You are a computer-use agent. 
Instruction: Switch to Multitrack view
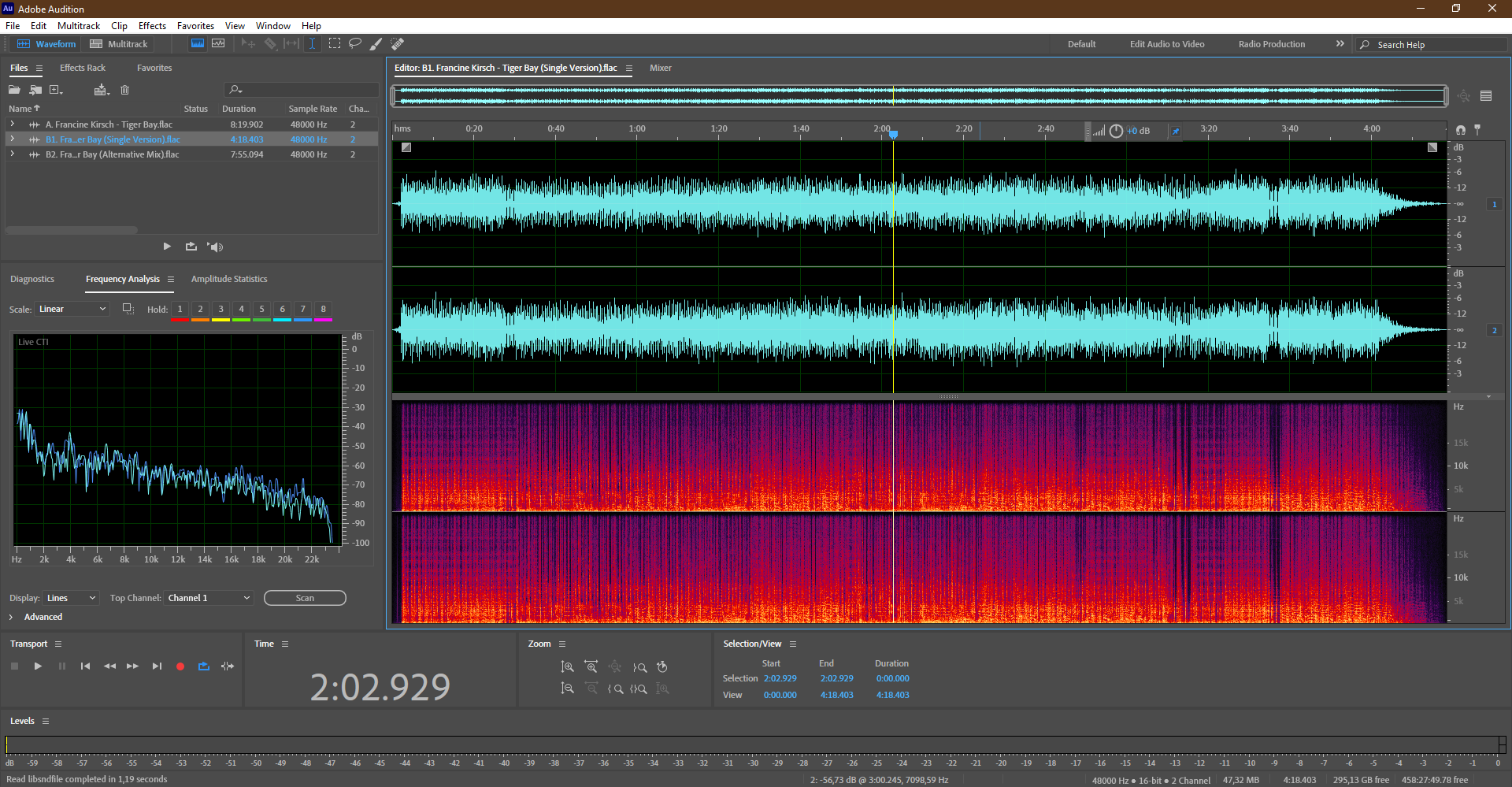coord(119,44)
